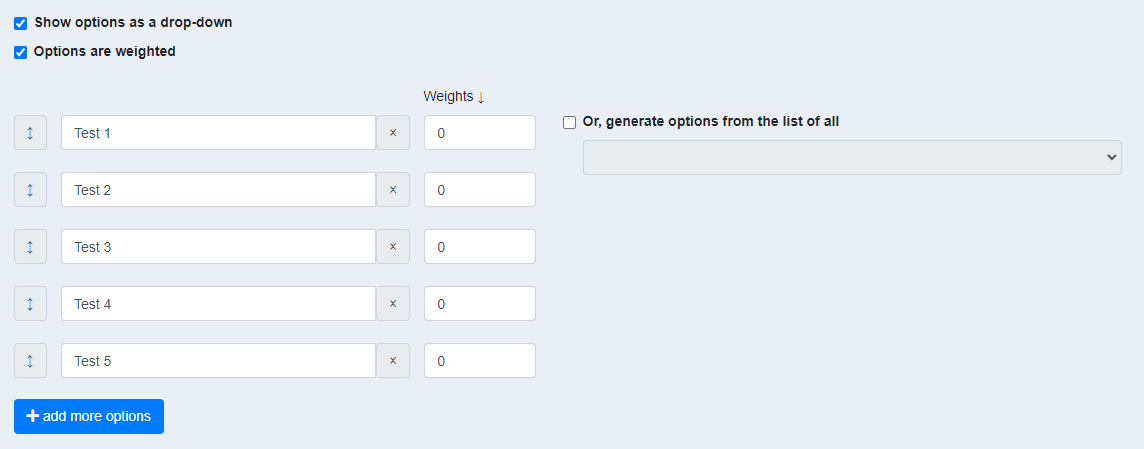
Task: Click the Weights sort arrow
Action: [481, 97]
